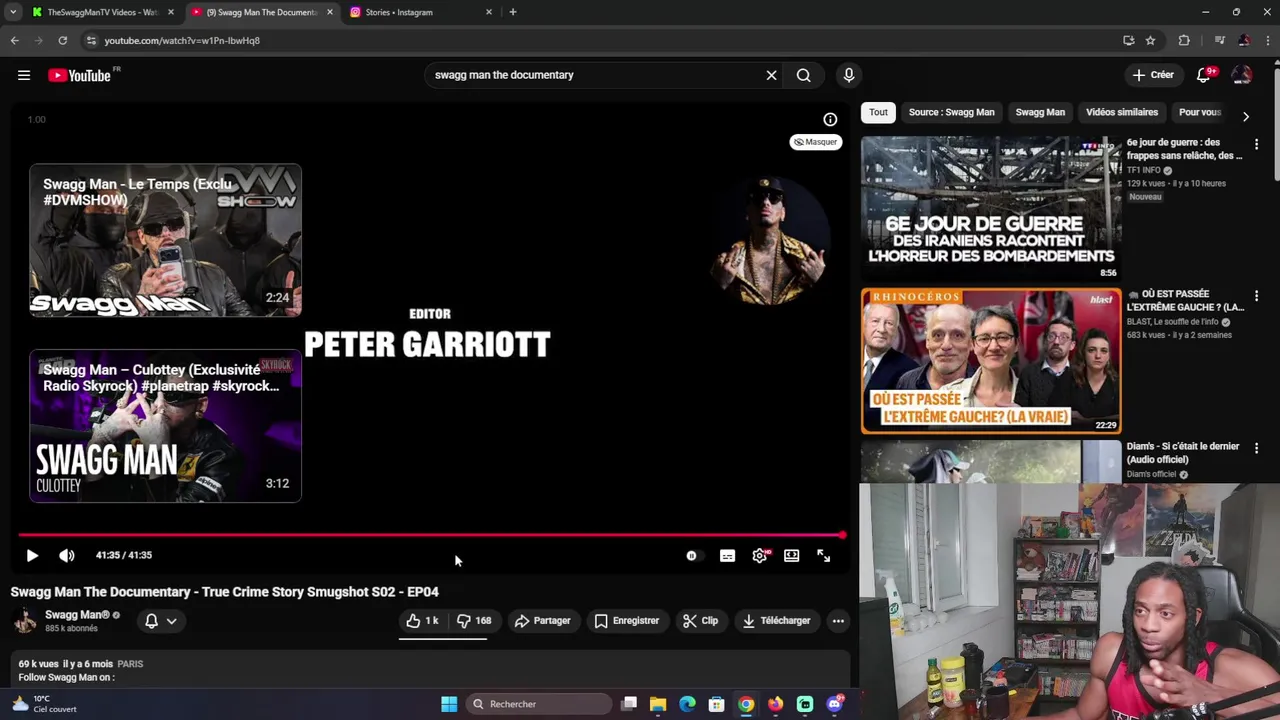Hide end-screen suggestions with Masquer
The width and height of the screenshot is (1280, 720).
815,142
